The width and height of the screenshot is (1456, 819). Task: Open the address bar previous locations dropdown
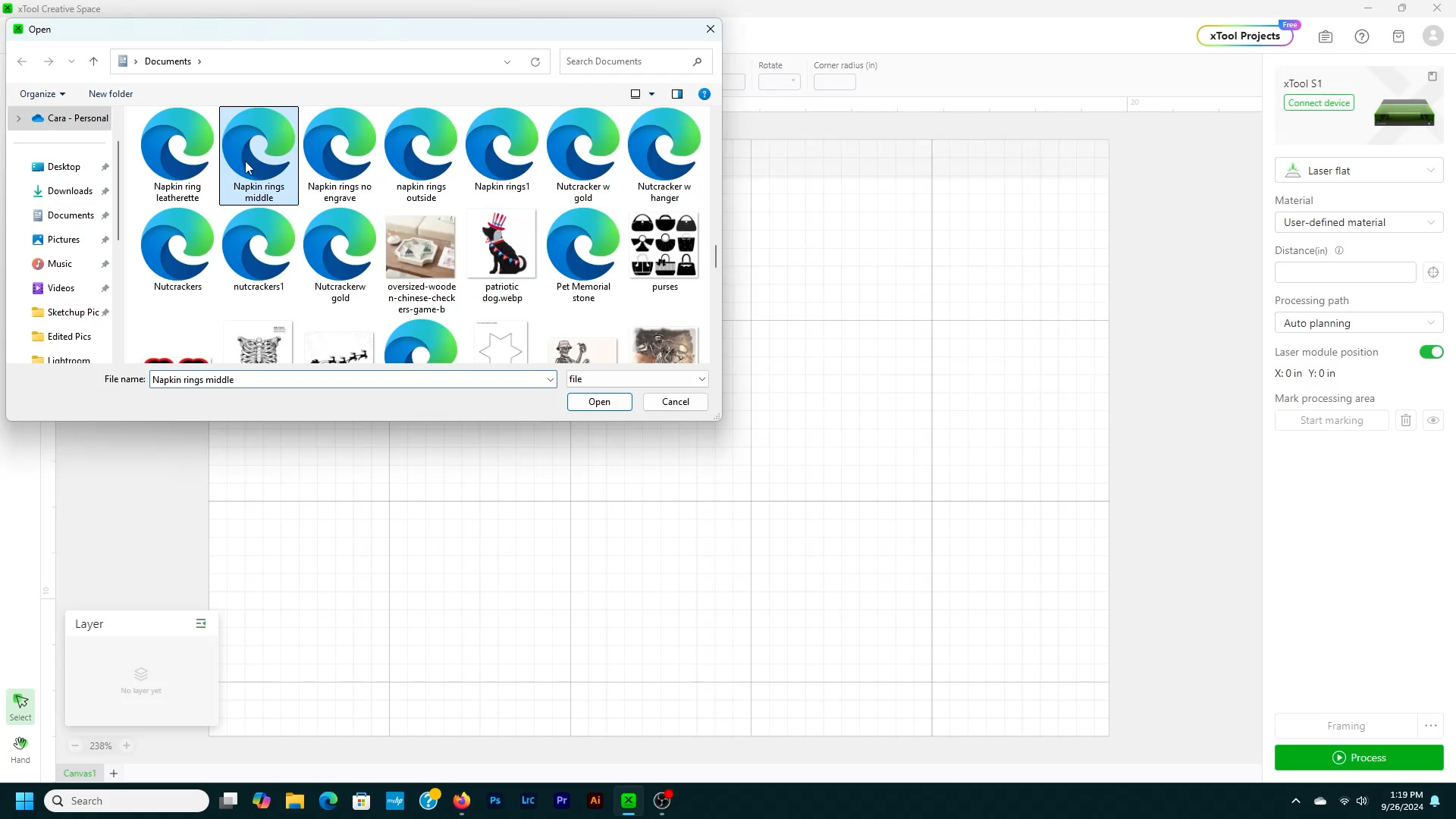507,61
